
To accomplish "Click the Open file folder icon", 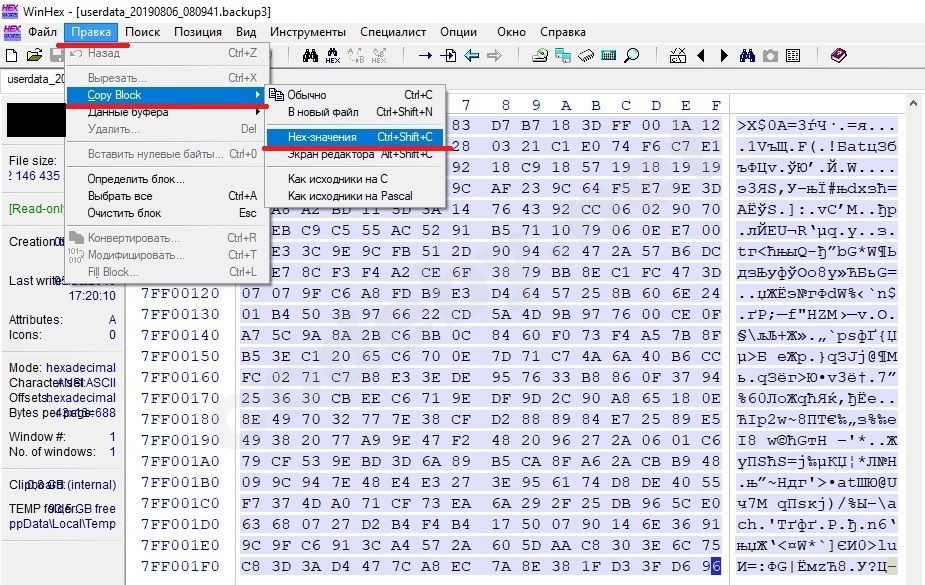I will point(34,55).
